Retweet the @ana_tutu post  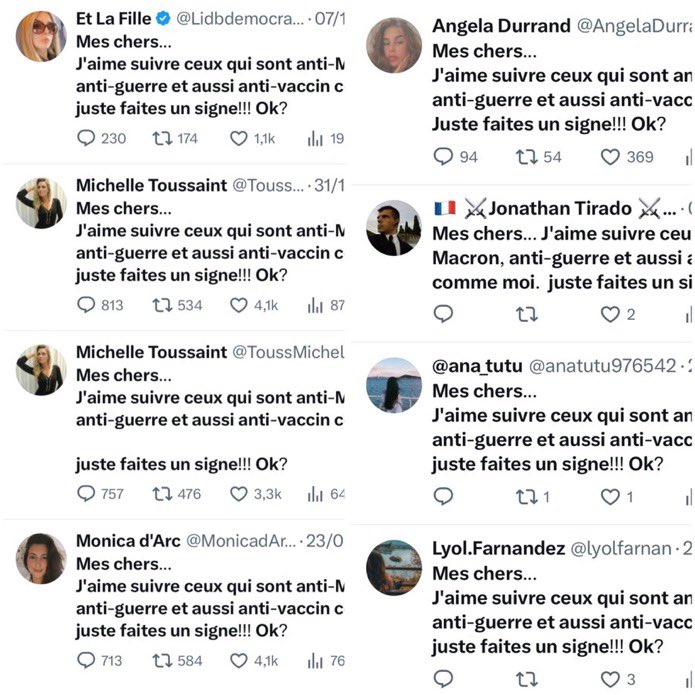(x=527, y=497)
